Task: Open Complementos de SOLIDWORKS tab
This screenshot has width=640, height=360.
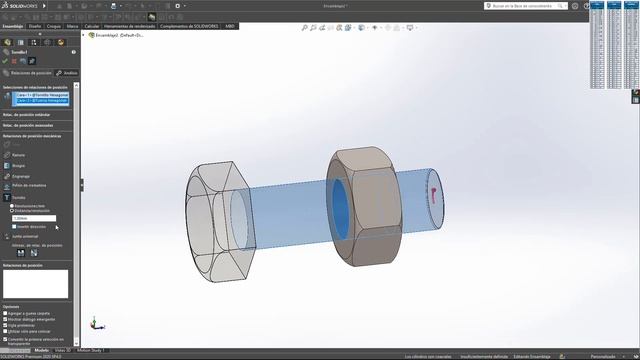Action: pyautogui.click(x=189, y=26)
